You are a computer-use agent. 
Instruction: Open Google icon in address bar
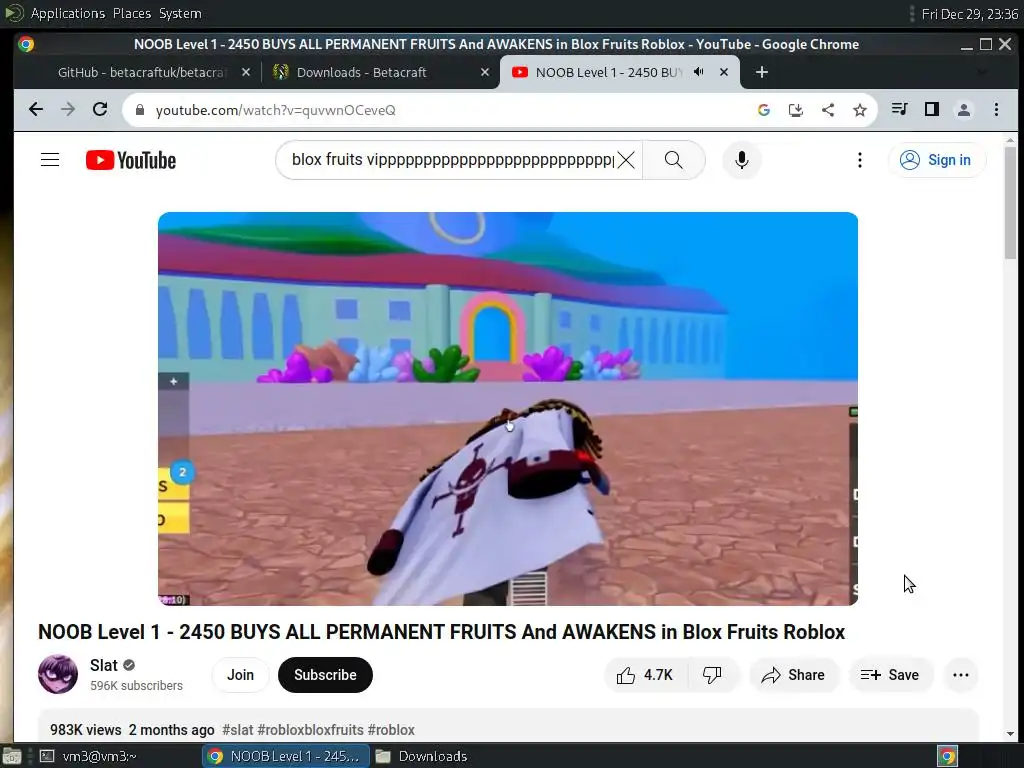[763, 110]
